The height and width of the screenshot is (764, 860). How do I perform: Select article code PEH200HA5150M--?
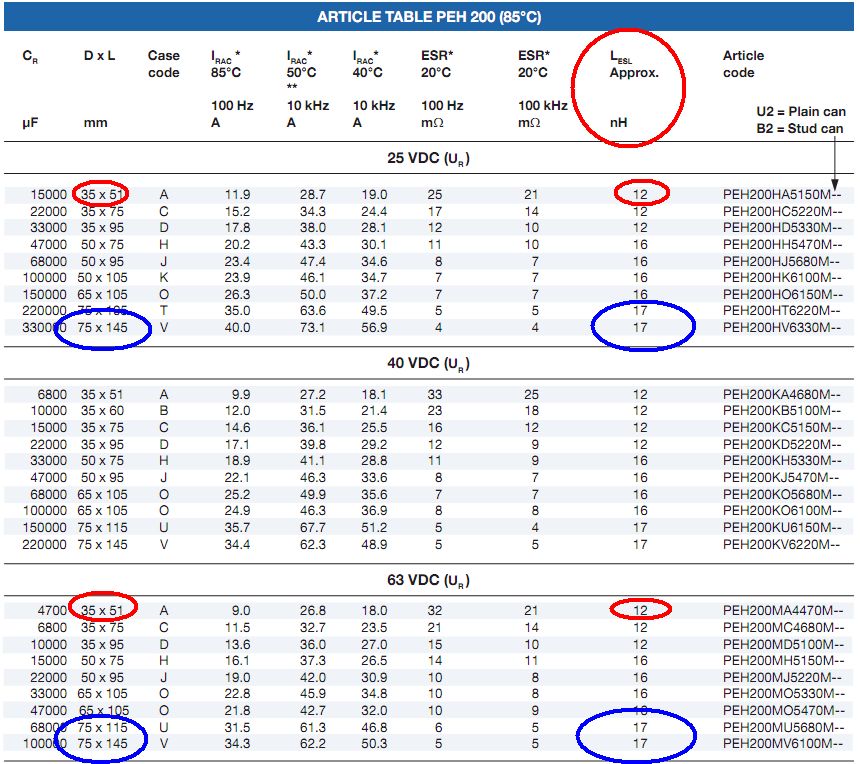(x=782, y=195)
